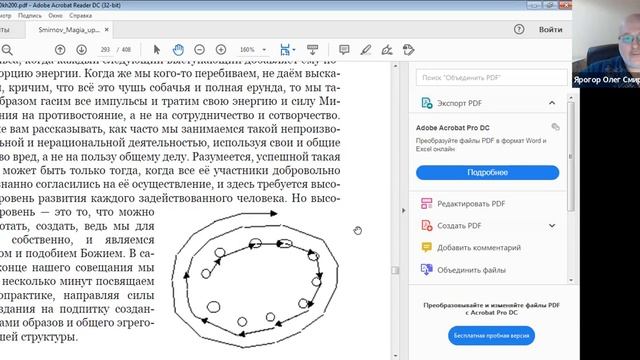Click the tools search field

pyautogui.click(x=491, y=78)
